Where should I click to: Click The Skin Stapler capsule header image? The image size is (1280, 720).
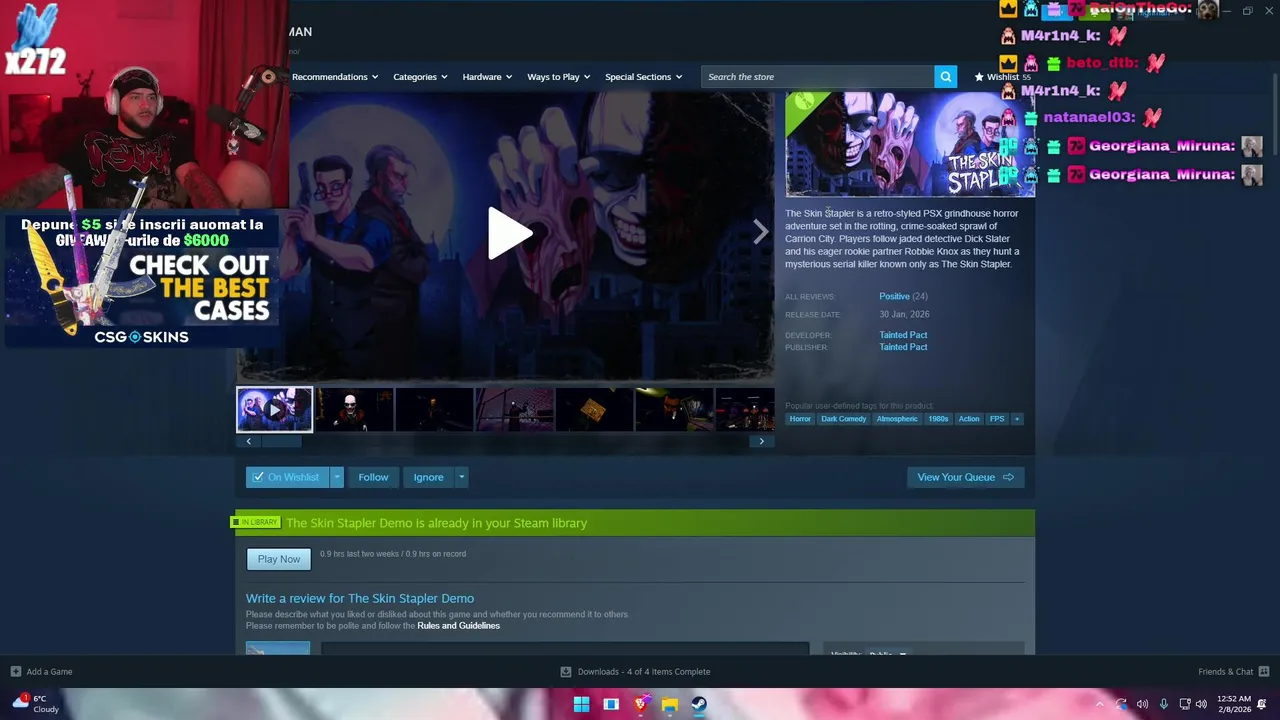[910, 145]
